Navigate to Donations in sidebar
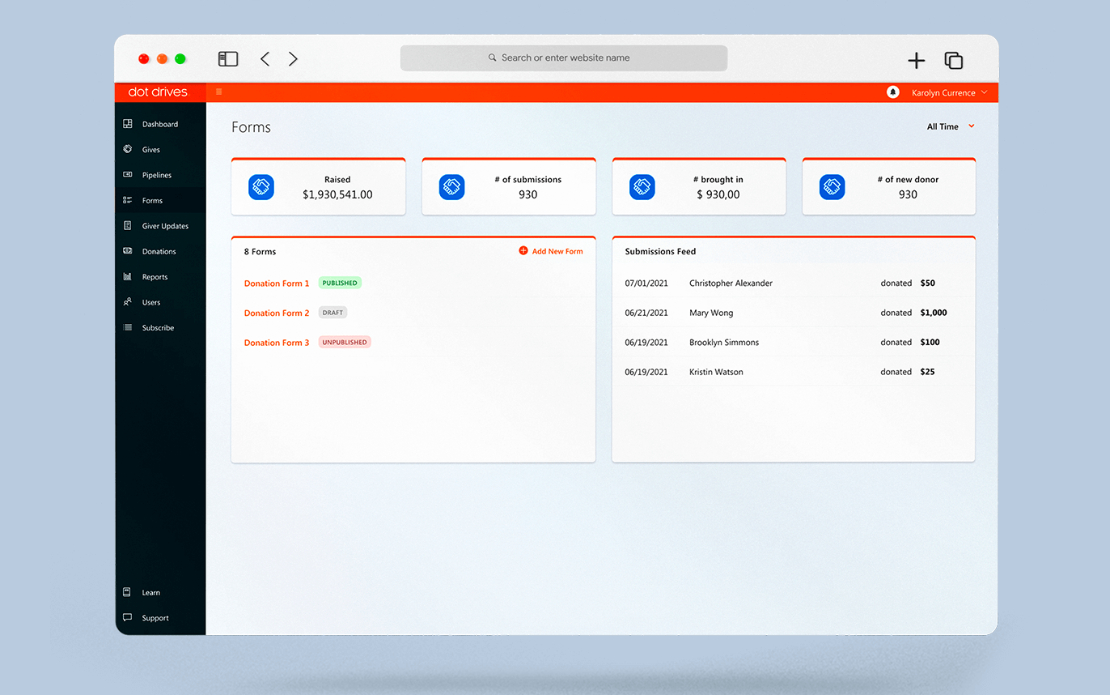1110x695 pixels. [x=160, y=251]
